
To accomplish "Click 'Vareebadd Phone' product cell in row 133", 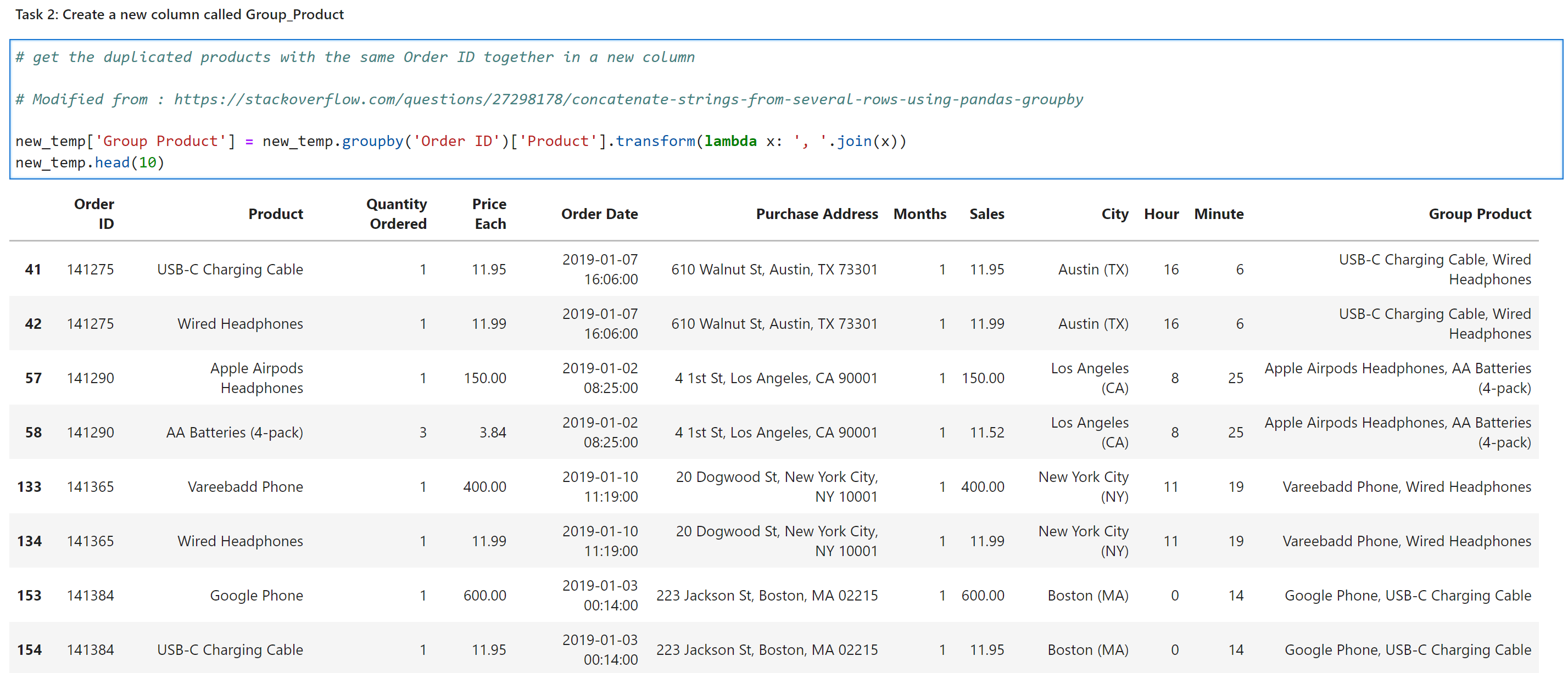I will tap(245, 487).
